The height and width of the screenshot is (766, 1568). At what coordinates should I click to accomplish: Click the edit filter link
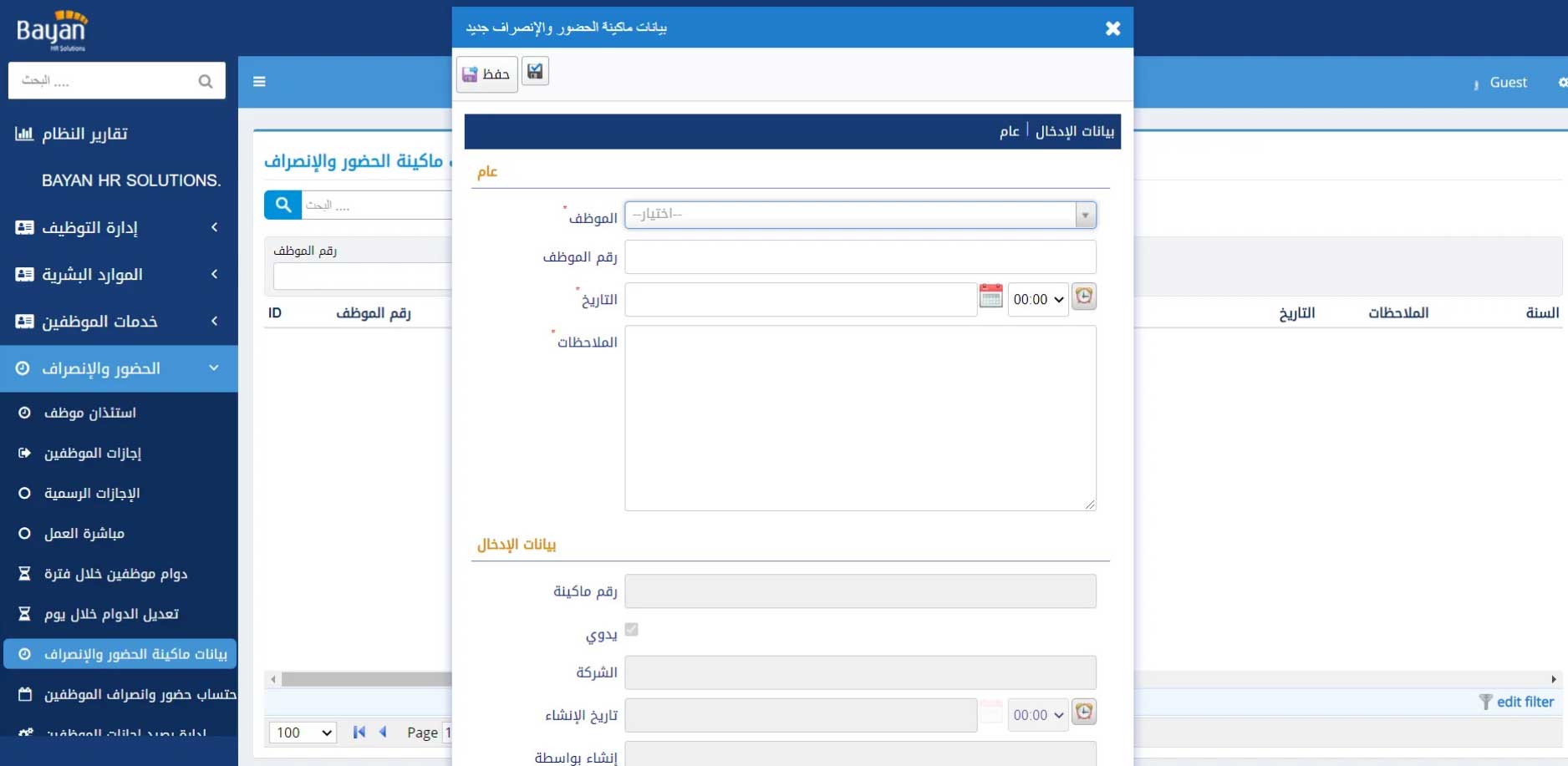1525,702
